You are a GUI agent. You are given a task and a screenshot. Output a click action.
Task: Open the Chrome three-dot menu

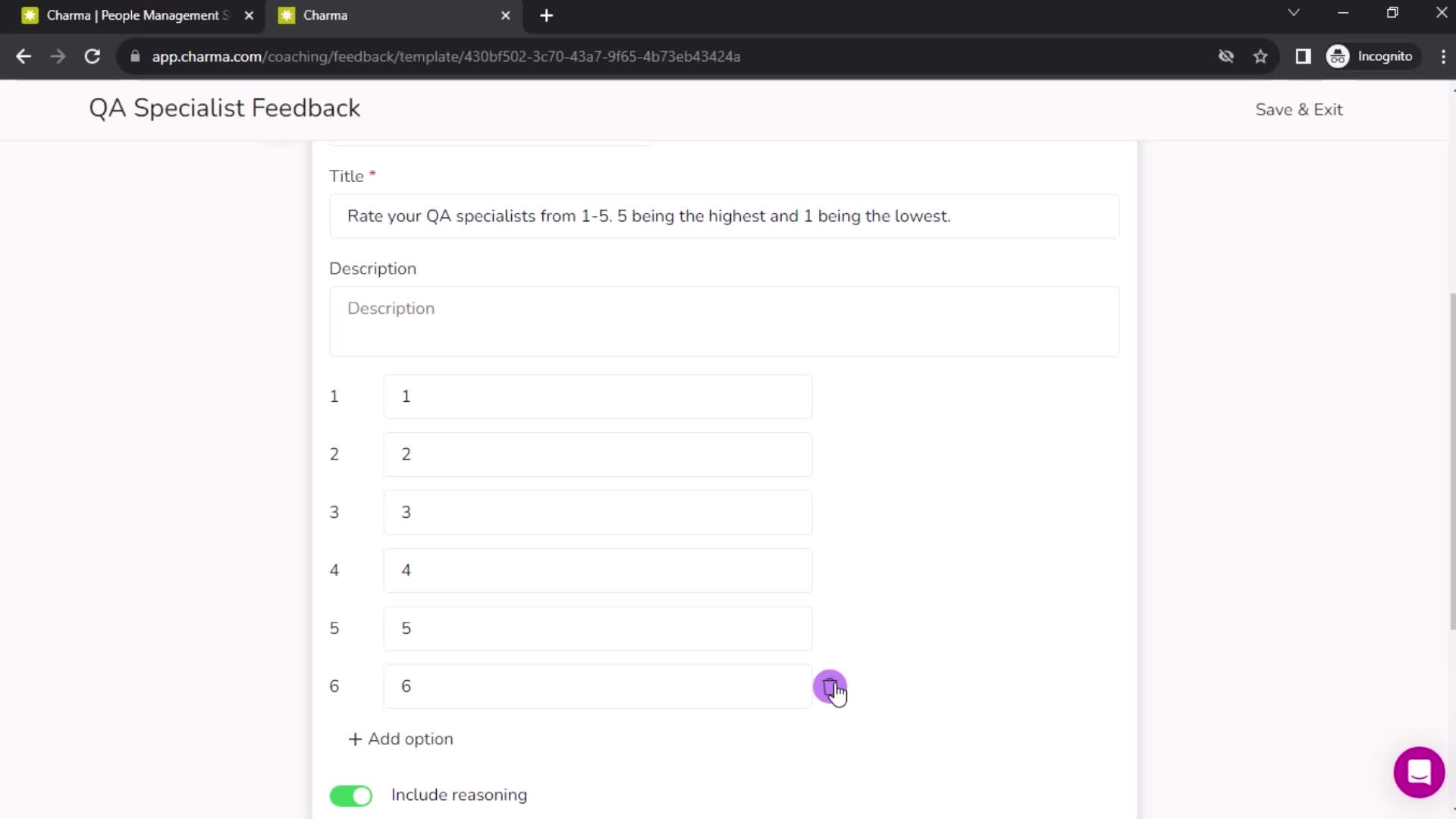pos(1443,56)
